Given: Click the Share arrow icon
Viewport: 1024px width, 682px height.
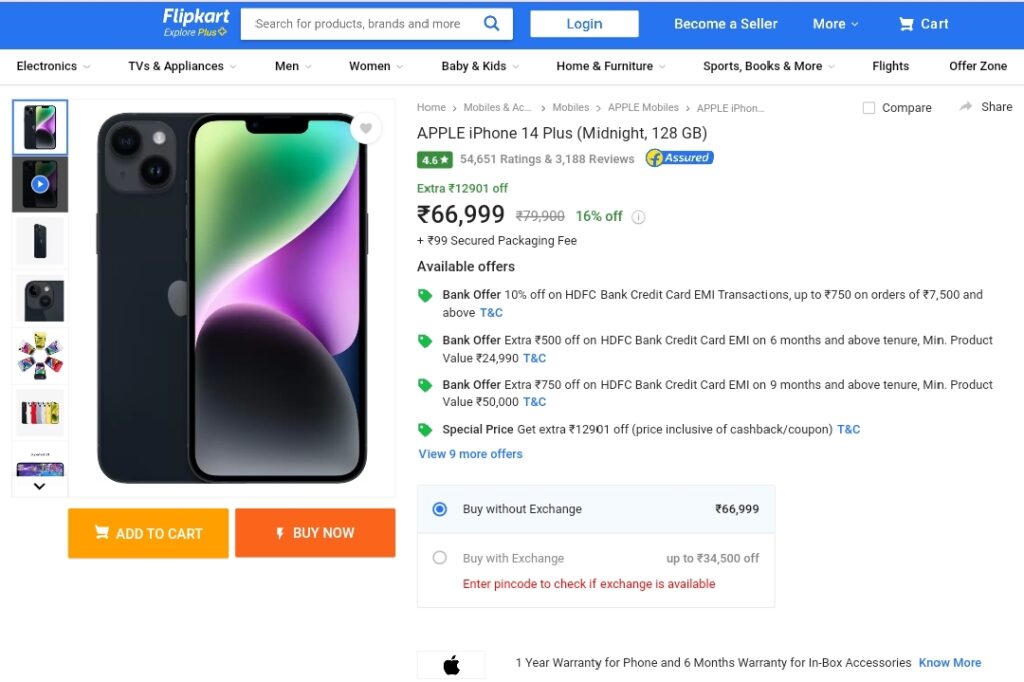Looking at the screenshot, I should pos(965,106).
